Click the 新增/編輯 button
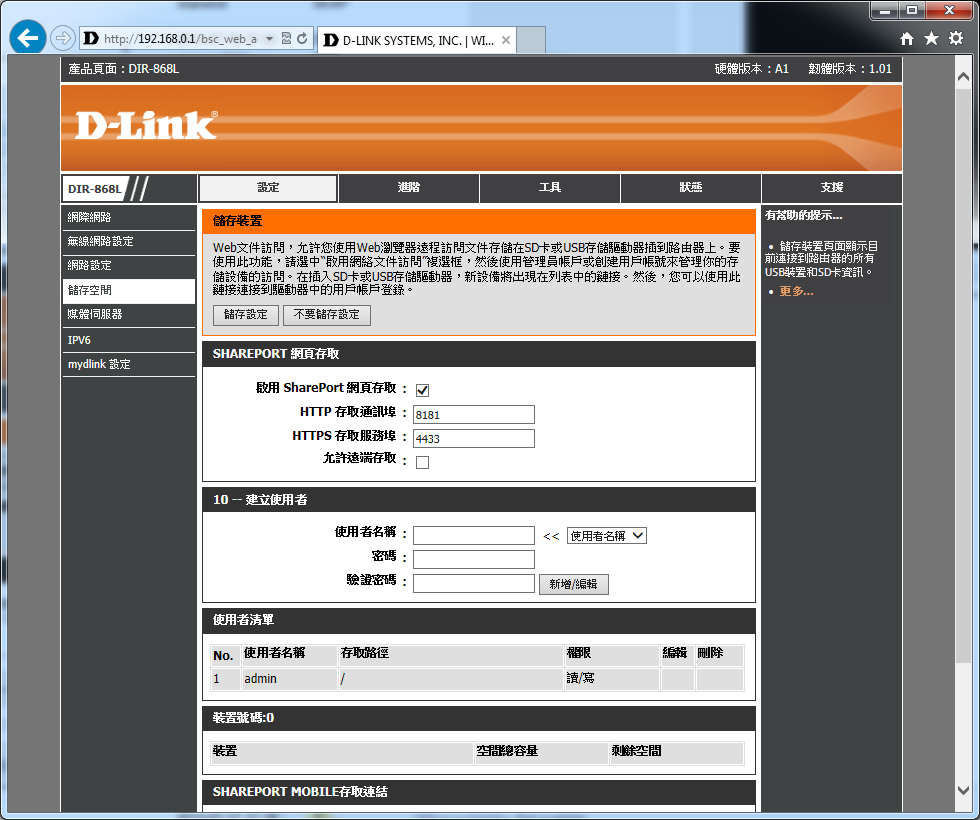The width and height of the screenshot is (980, 820). 573,584
